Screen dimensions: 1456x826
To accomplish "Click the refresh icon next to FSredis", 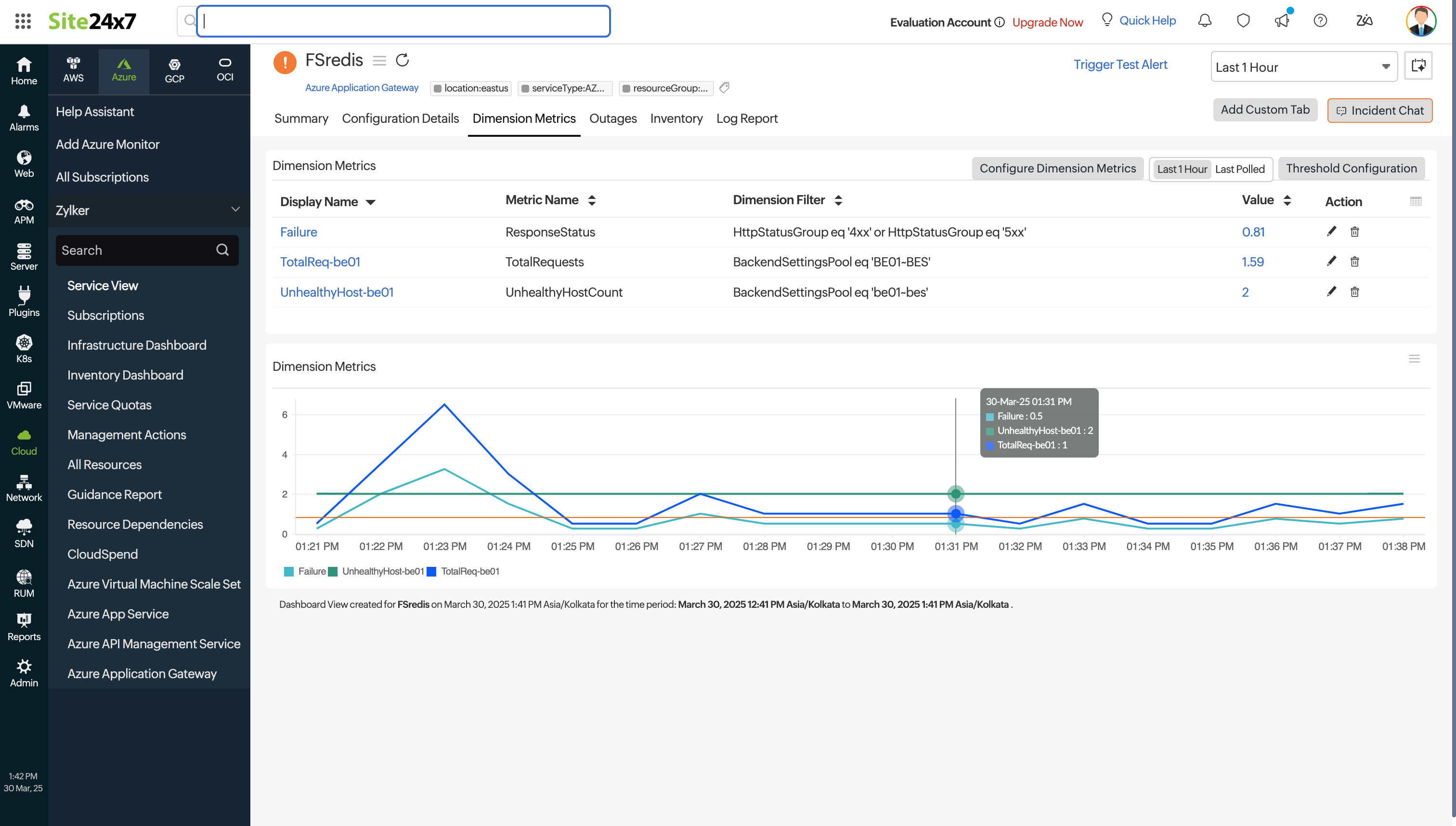I will pyautogui.click(x=402, y=60).
